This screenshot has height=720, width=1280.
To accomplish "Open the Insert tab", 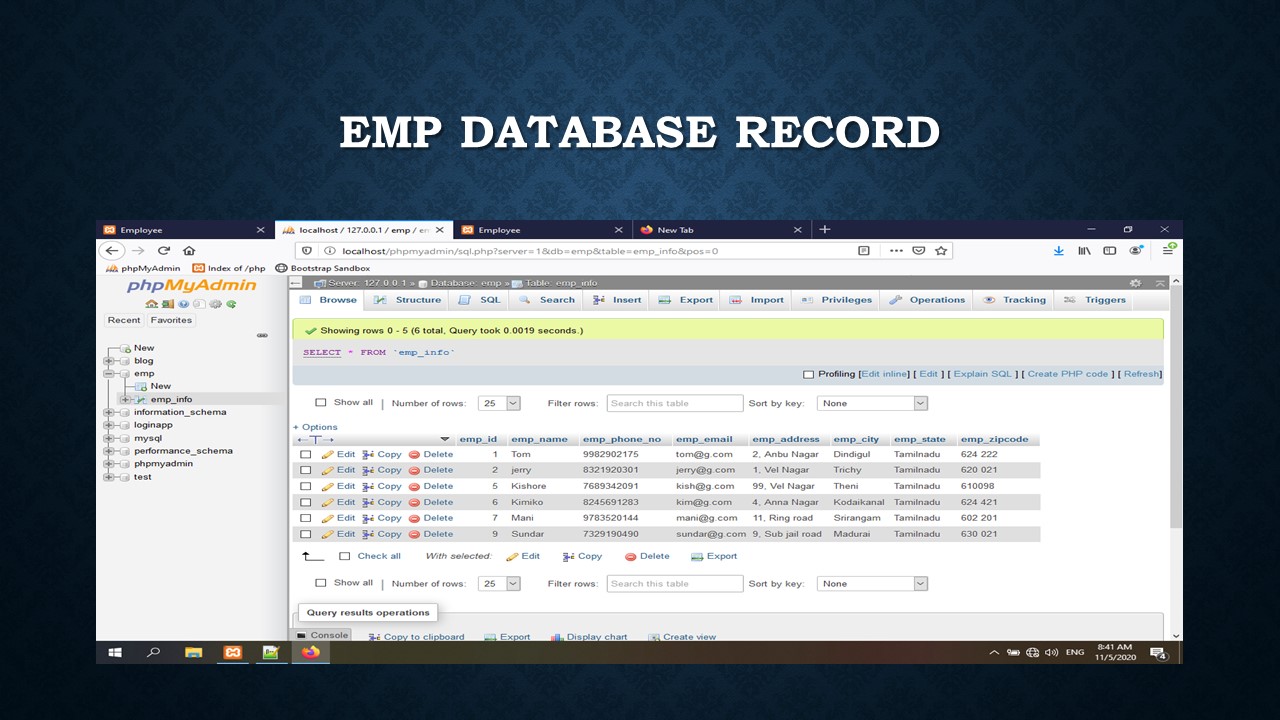I will coord(618,300).
